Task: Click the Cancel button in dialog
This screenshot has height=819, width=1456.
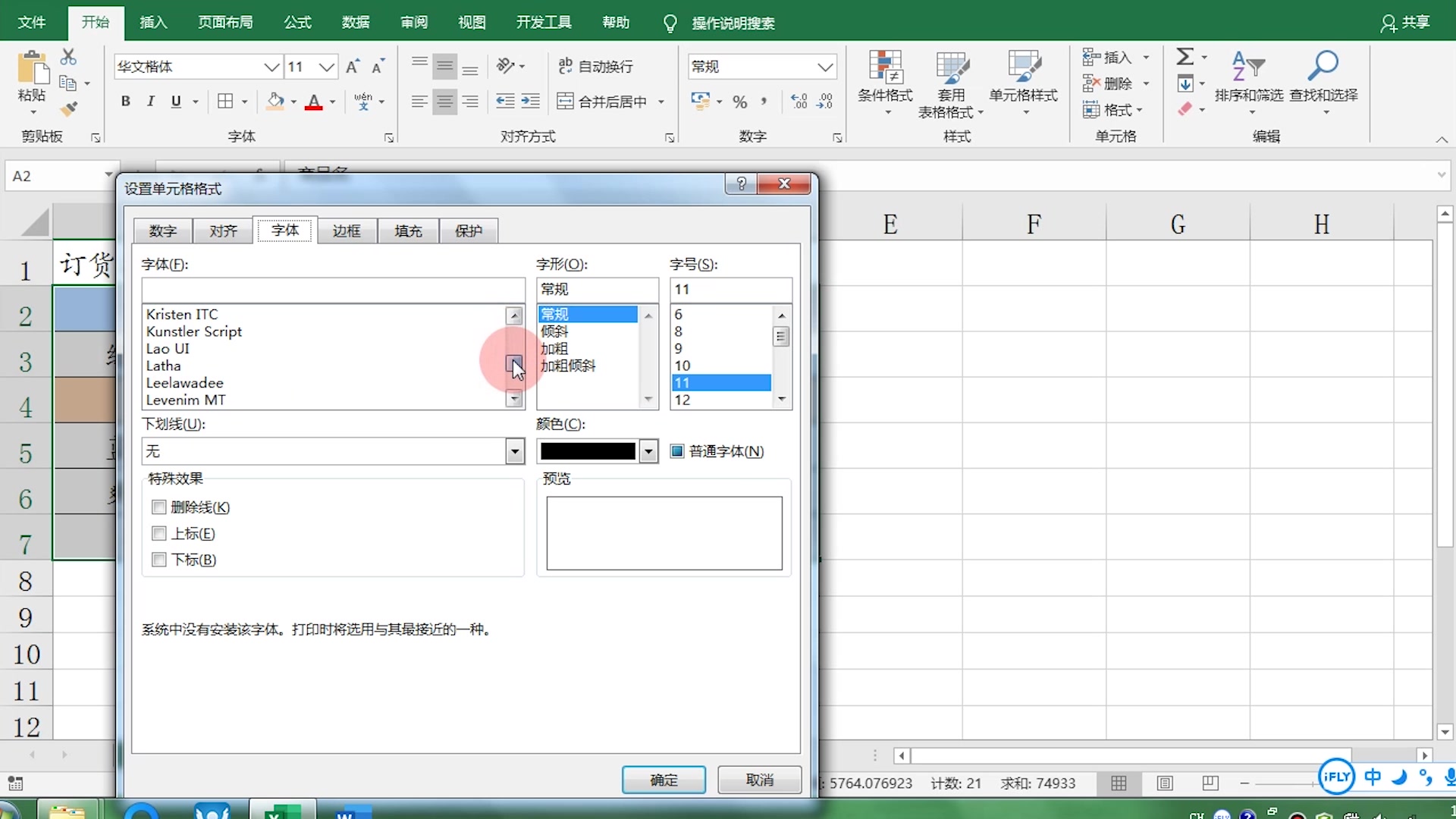Action: click(759, 780)
